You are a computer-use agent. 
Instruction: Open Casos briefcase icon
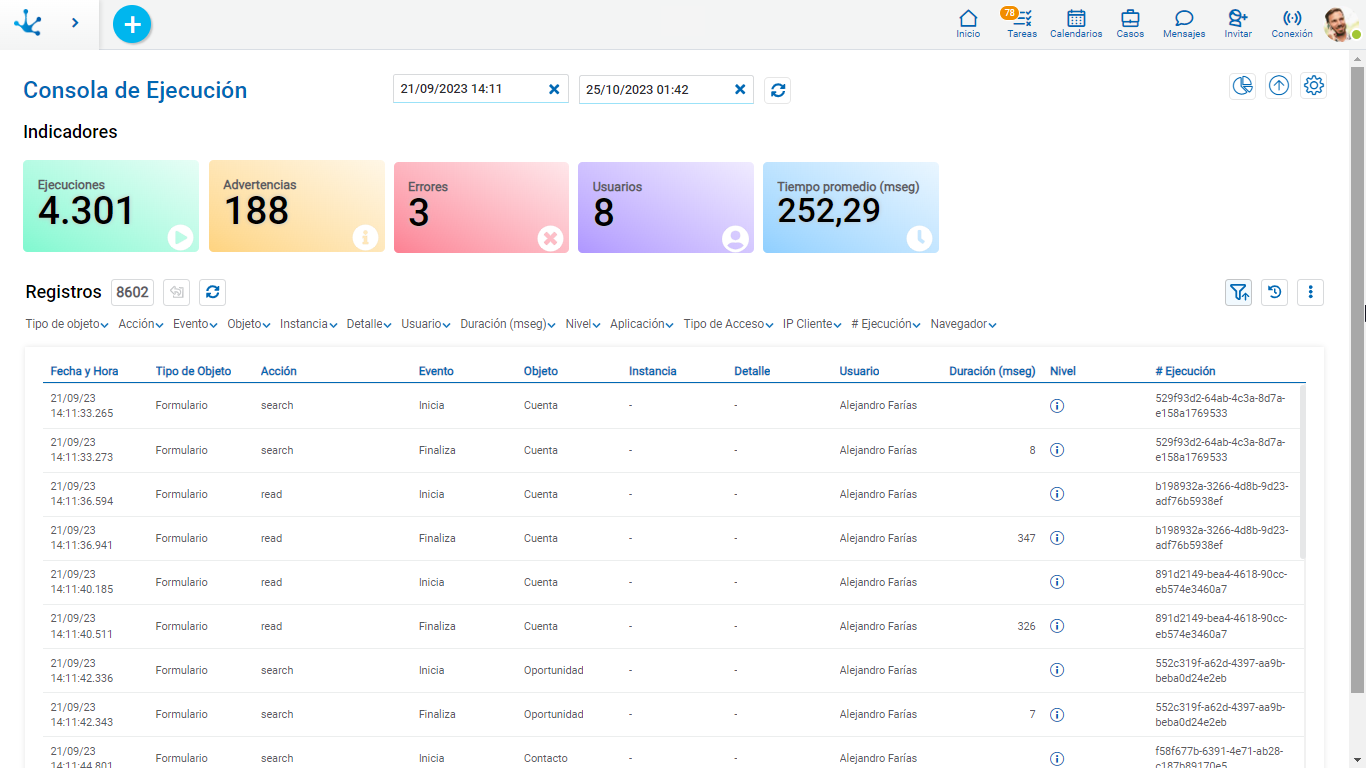click(1130, 24)
